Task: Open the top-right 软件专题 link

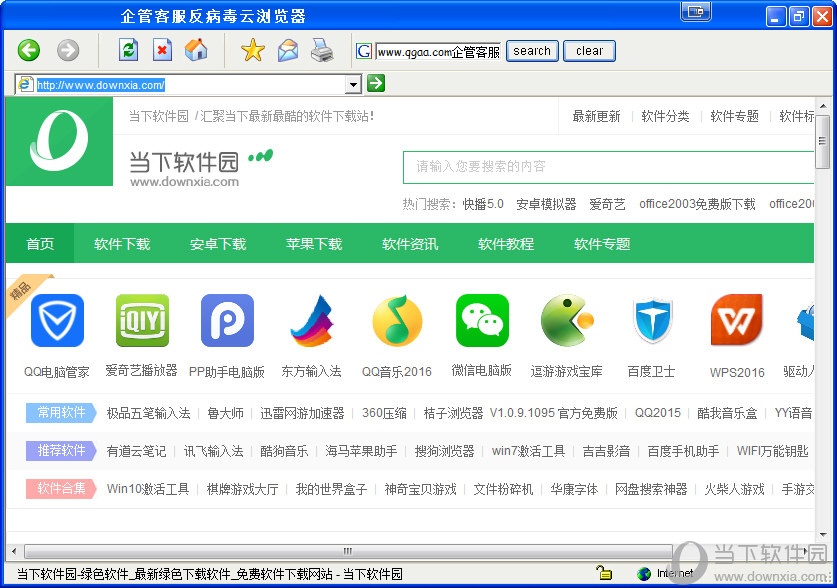Action: (735, 116)
